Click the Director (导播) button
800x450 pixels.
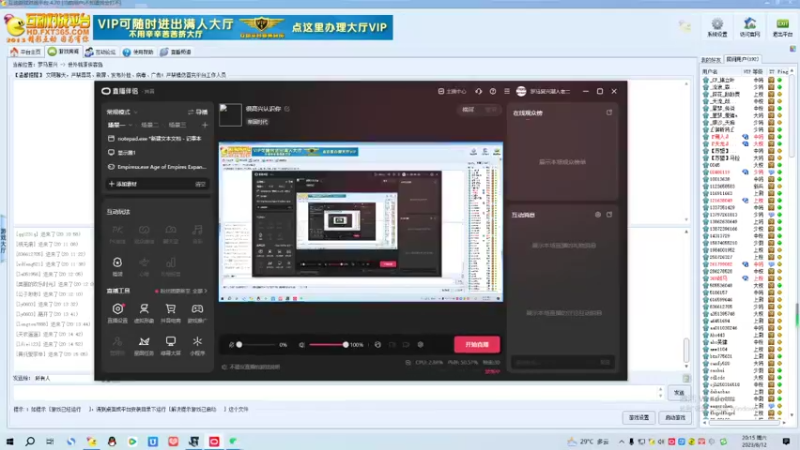[198, 112]
